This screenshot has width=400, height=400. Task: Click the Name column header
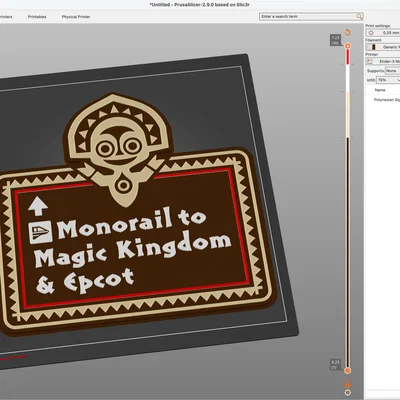pos(380,90)
